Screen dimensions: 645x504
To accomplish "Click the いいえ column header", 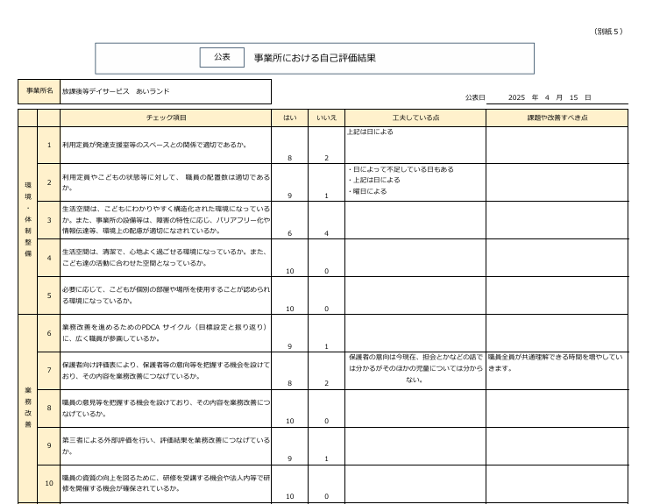I will [326, 118].
